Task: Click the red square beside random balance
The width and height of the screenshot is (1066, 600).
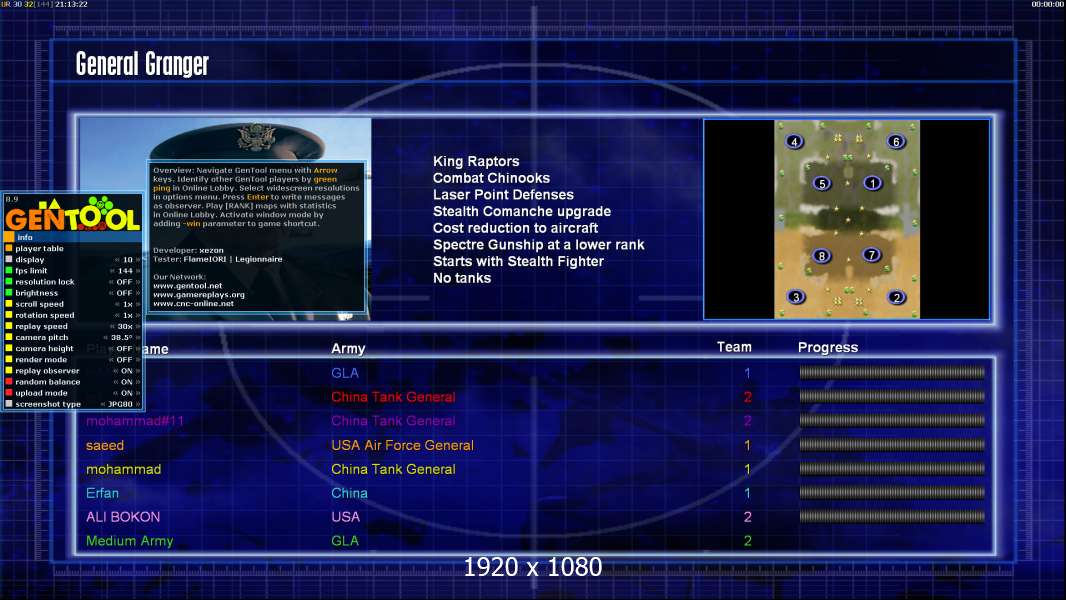Action: click(9, 381)
